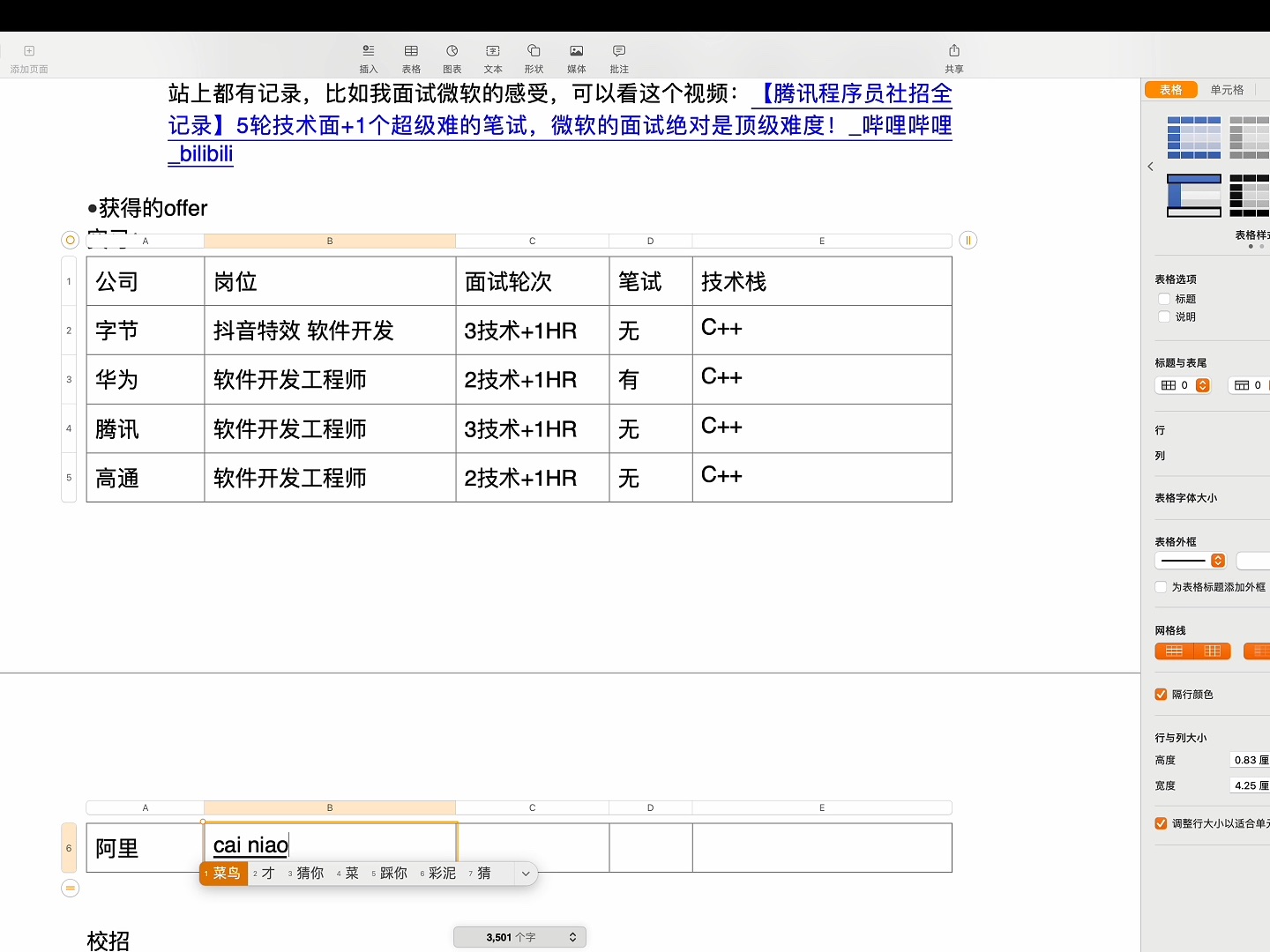The width and height of the screenshot is (1270, 952).
Task: Choose the gray table style thumbnail
Action: pyautogui.click(x=1250, y=138)
